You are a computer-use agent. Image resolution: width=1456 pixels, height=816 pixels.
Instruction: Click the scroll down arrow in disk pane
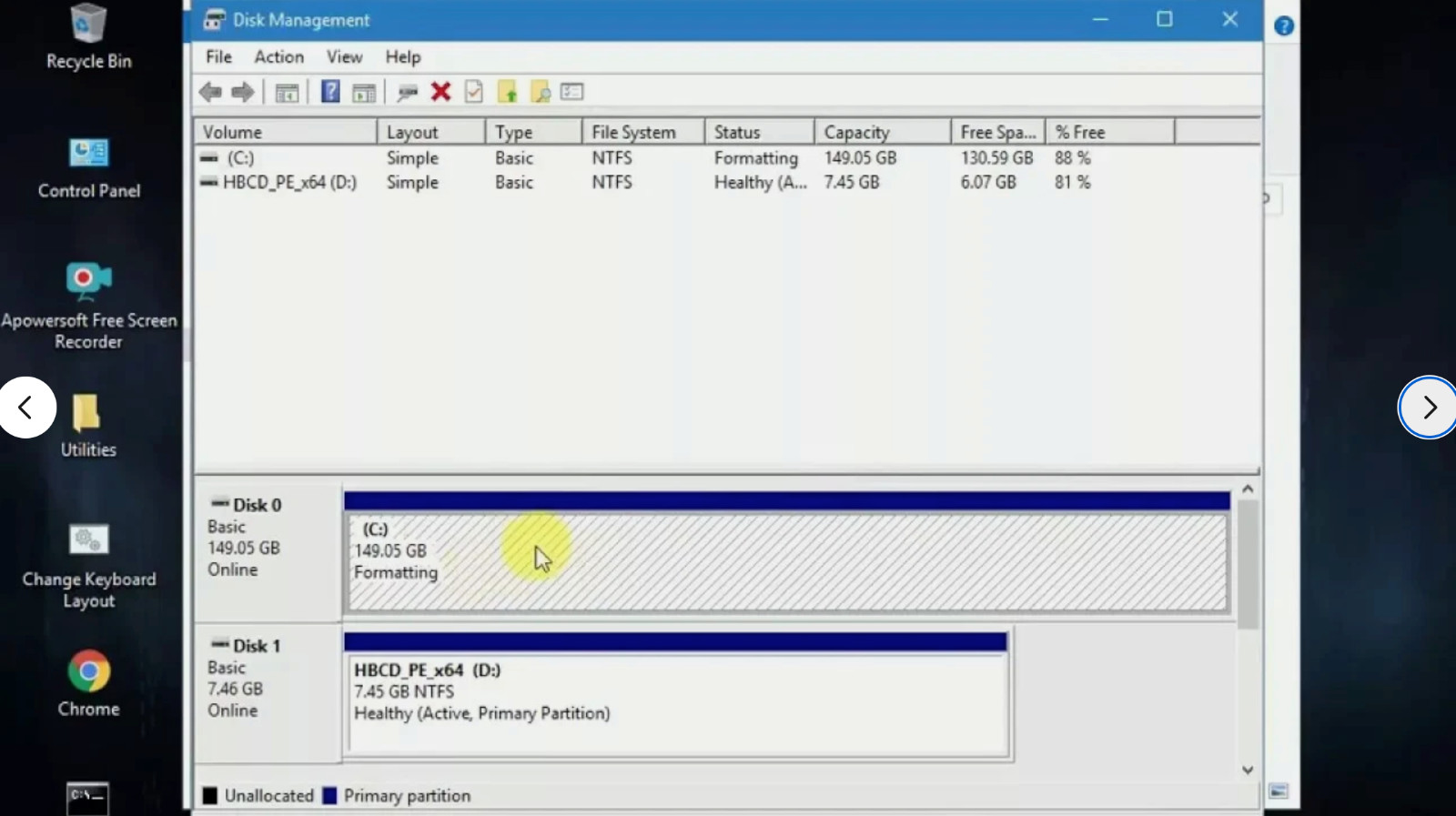1248,770
